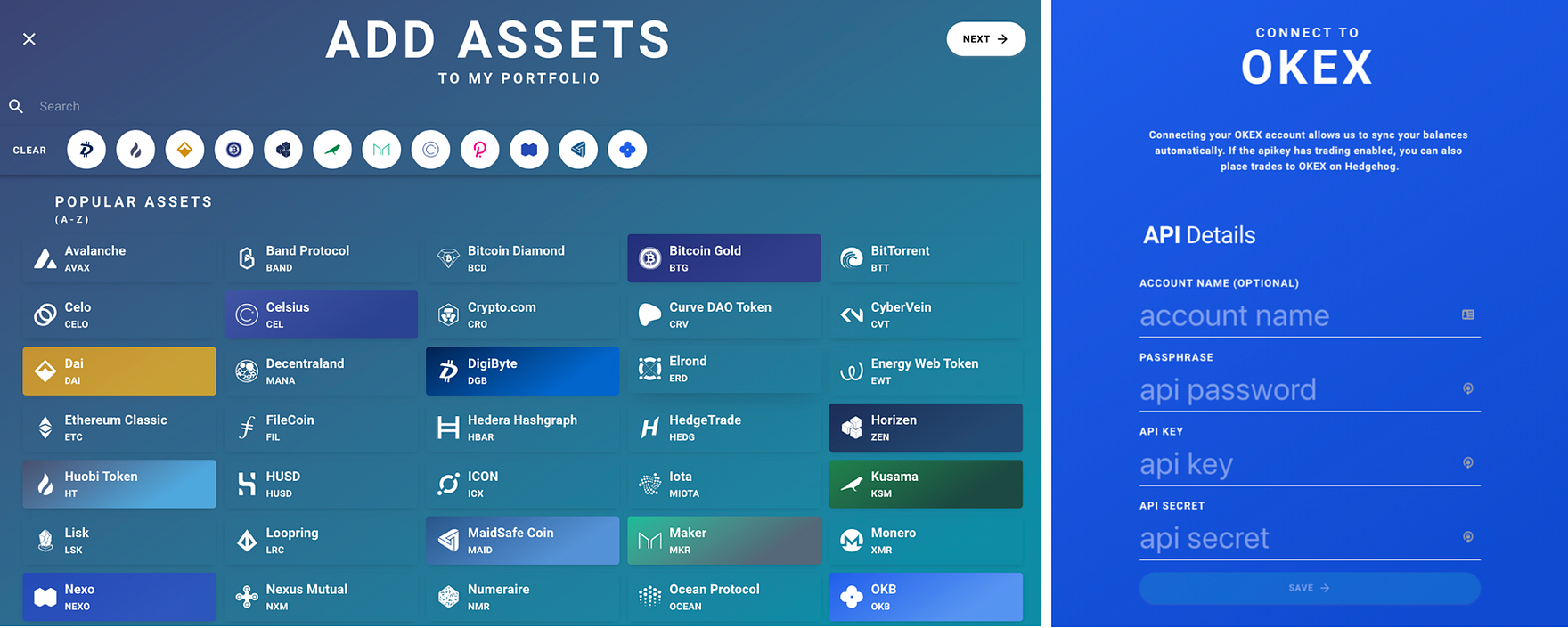The height and width of the screenshot is (628, 1568).
Task: Add HUSD asset to portfolio
Action: coord(321,484)
